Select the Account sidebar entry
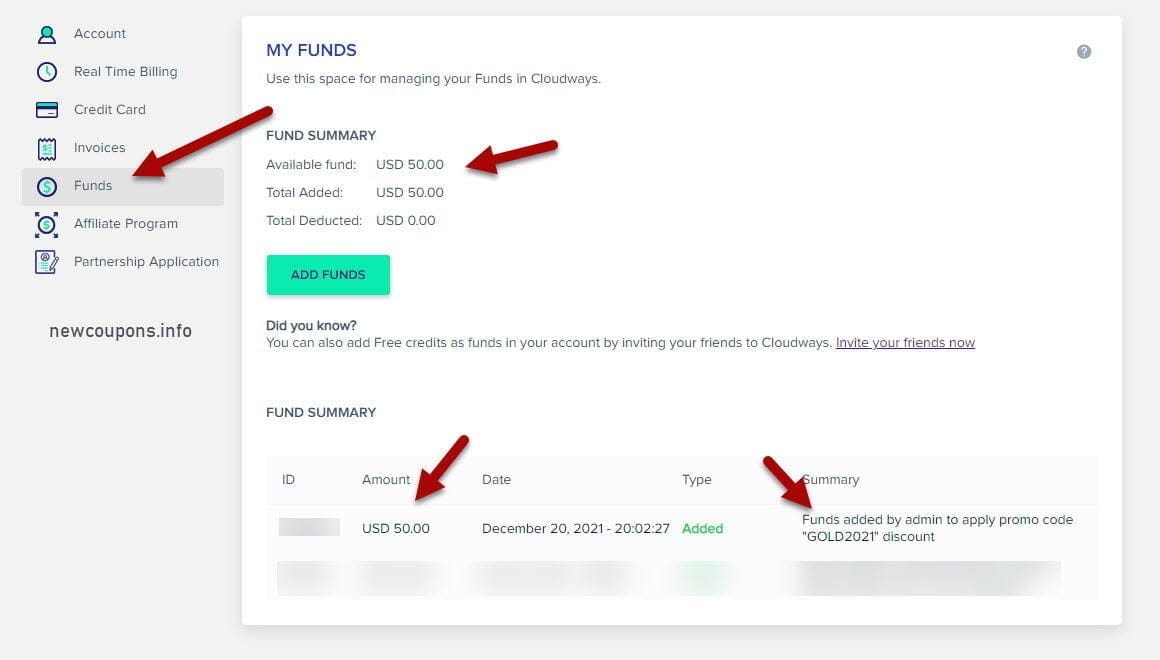This screenshot has width=1160, height=660. 99,33
